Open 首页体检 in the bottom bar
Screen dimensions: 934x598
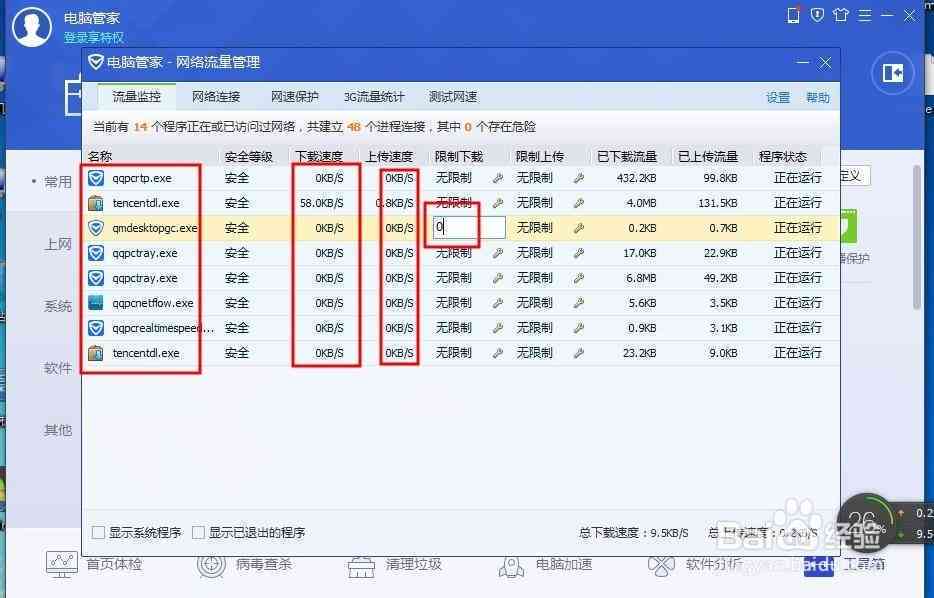[95, 564]
